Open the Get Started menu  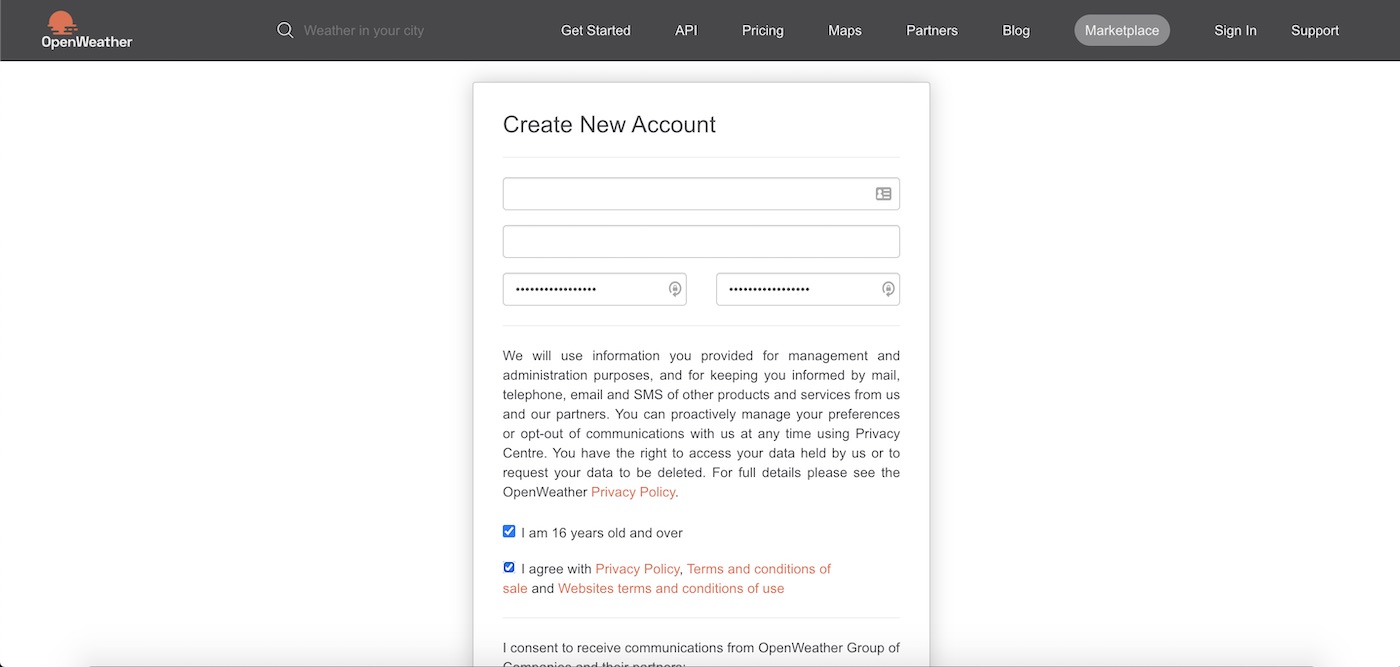click(x=595, y=30)
